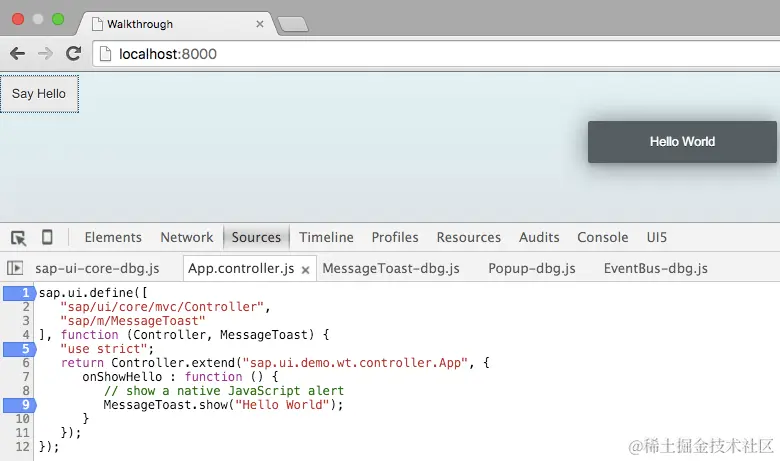The image size is (780, 461).
Task: Close the Walkthrough browser tab
Action: [260, 24]
